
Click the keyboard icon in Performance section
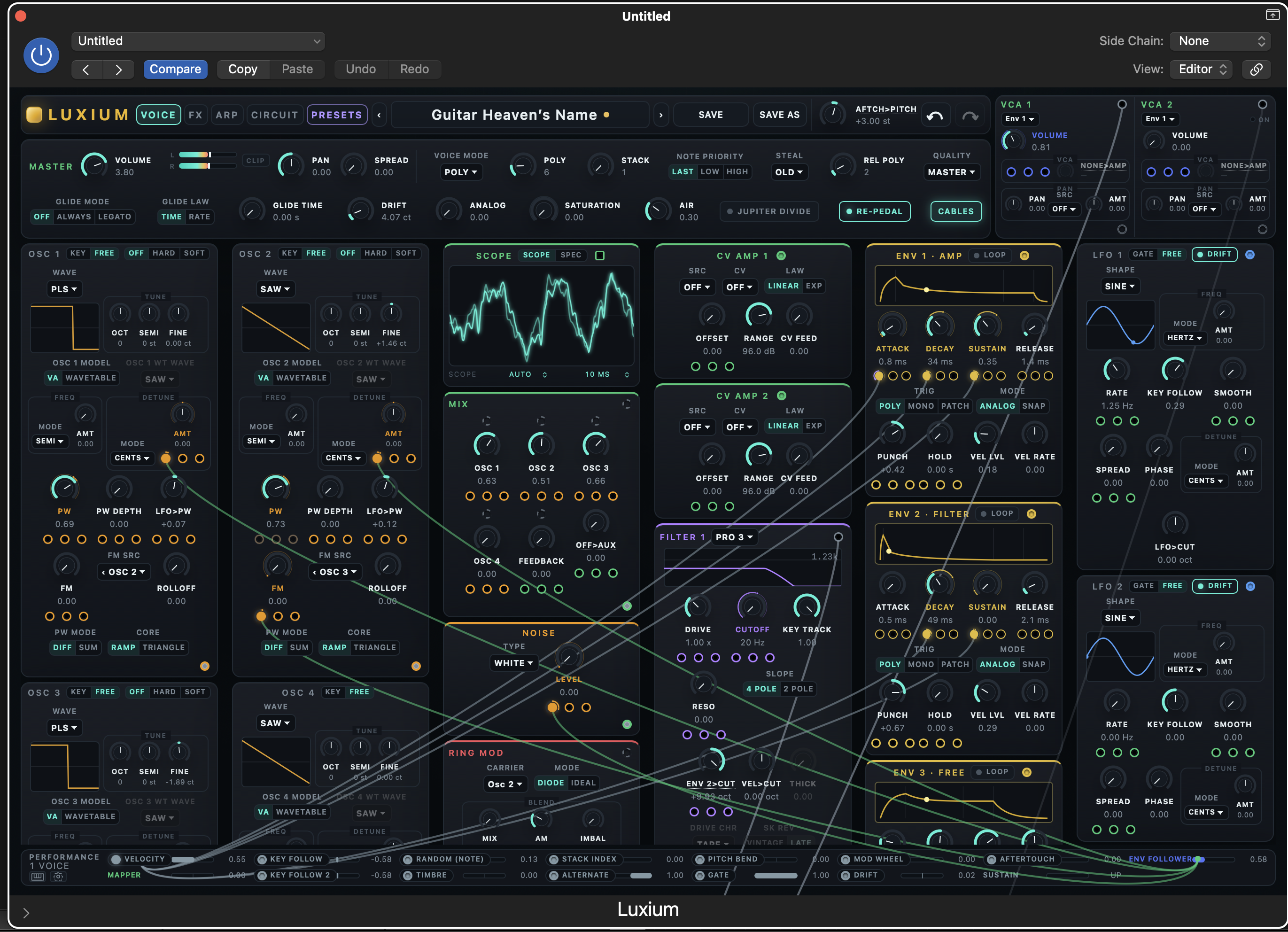[37, 877]
